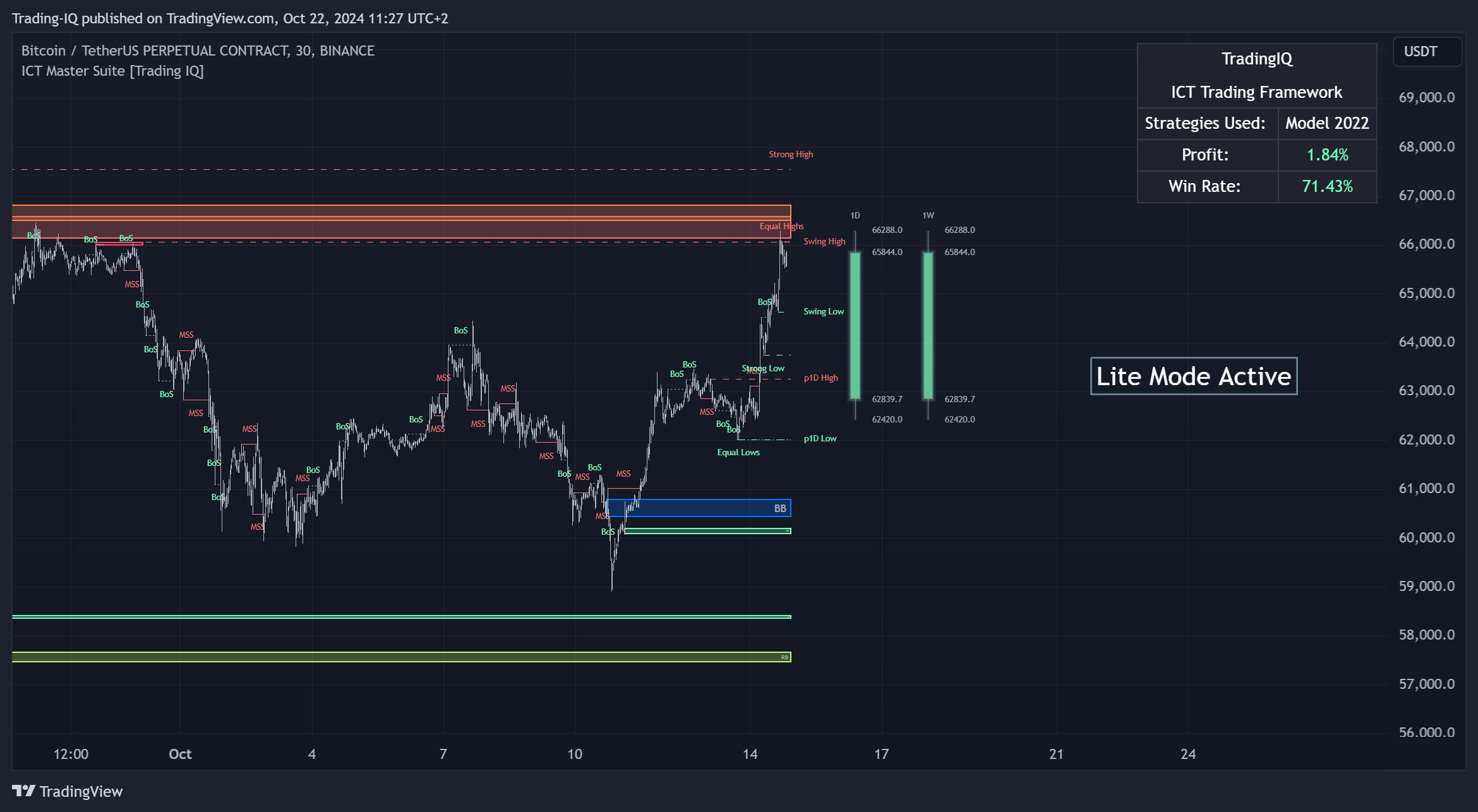Click the 'Swing Low' label
1478x812 pixels.
click(x=824, y=311)
